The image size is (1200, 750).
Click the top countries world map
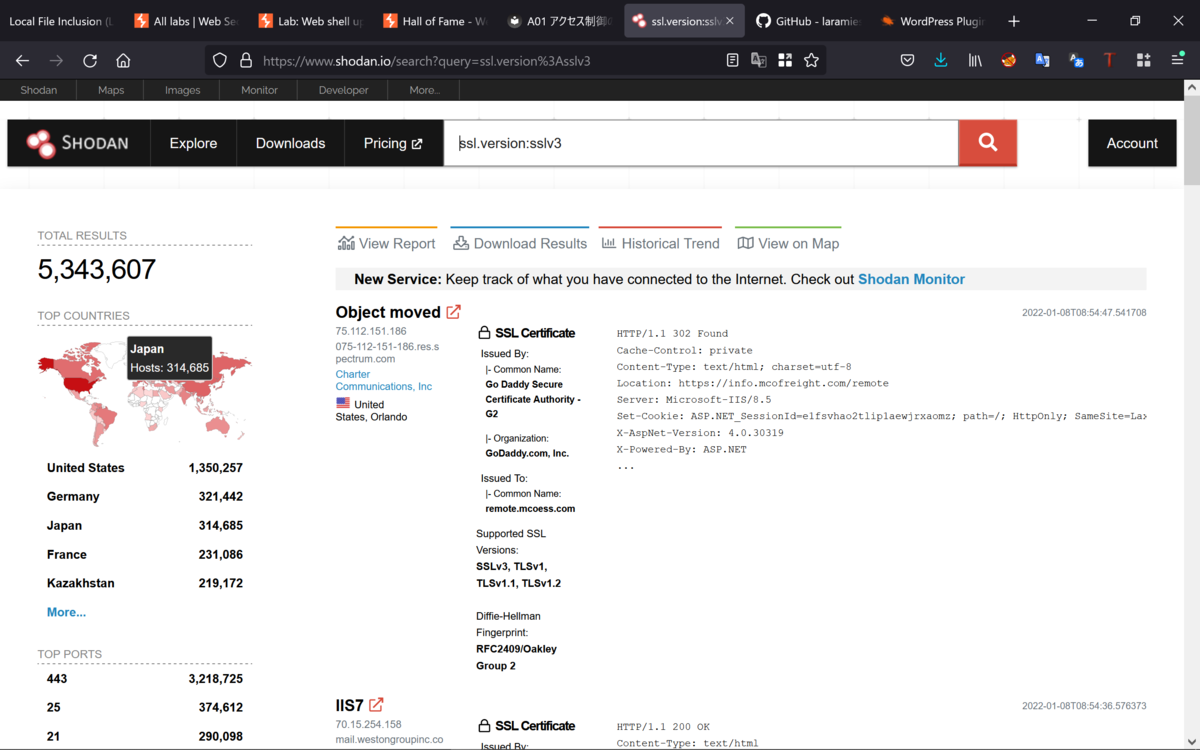pos(144,394)
